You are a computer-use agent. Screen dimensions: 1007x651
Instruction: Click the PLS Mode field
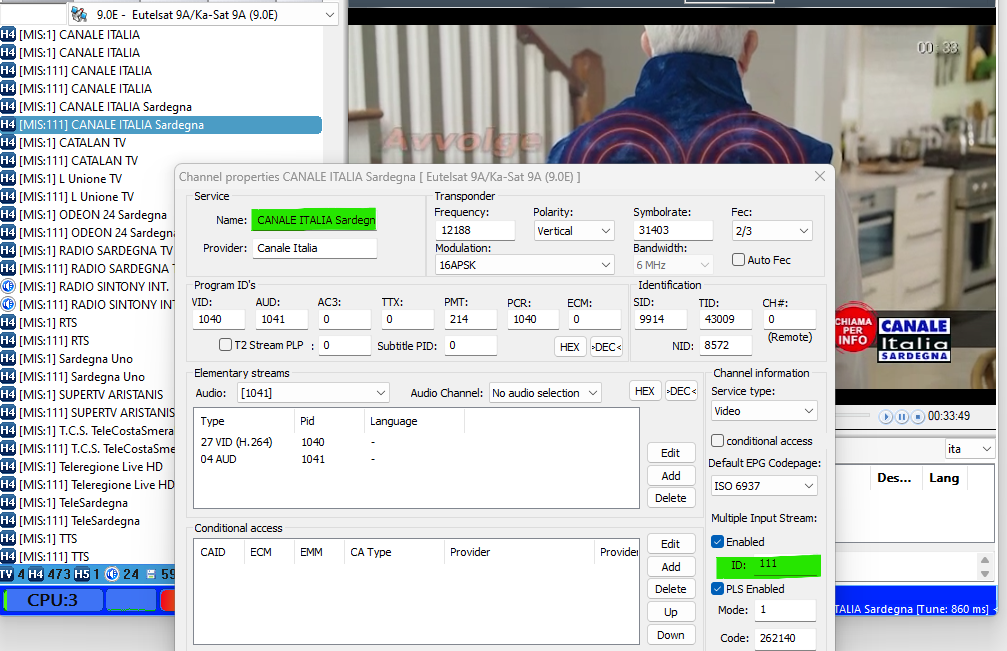point(785,611)
